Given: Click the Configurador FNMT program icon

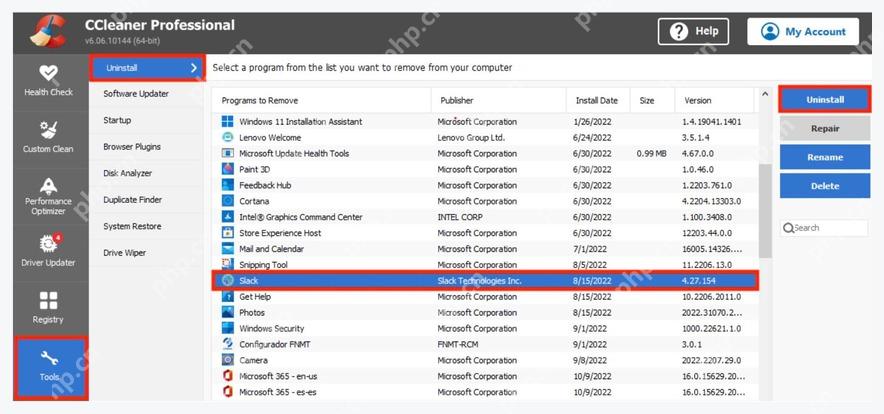Looking at the screenshot, I should tap(228, 343).
